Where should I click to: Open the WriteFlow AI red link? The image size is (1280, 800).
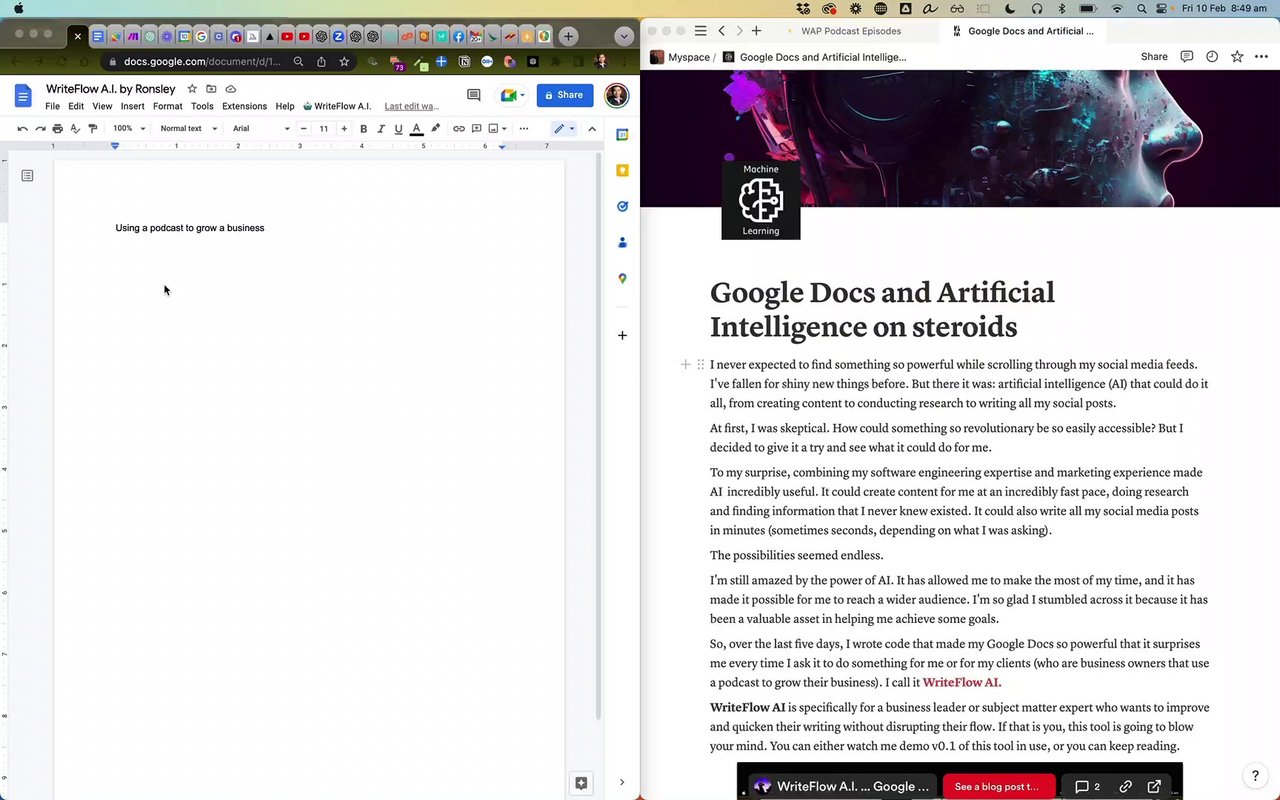click(962, 683)
